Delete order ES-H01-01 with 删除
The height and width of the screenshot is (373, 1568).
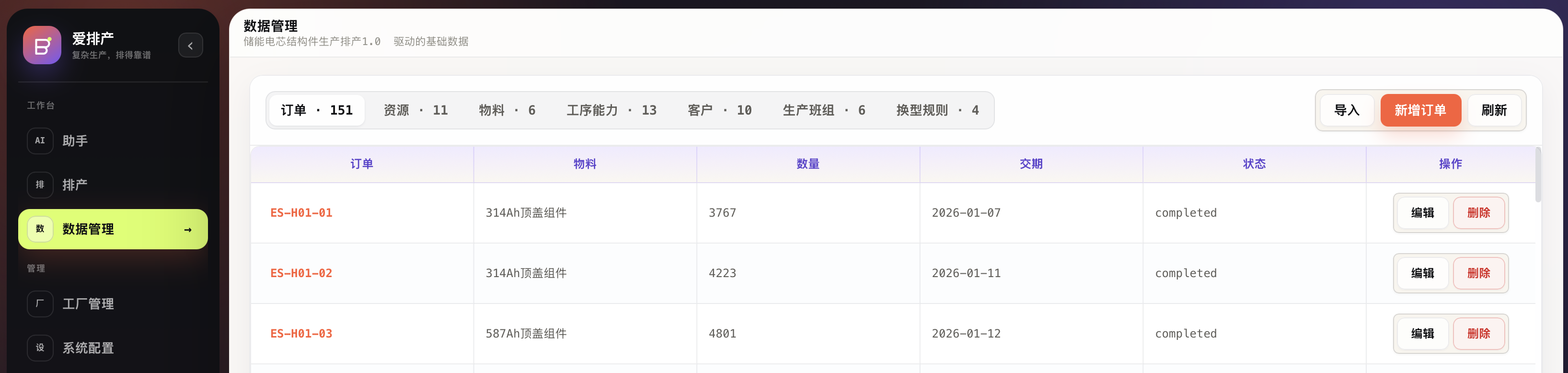click(x=1478, y=213)
